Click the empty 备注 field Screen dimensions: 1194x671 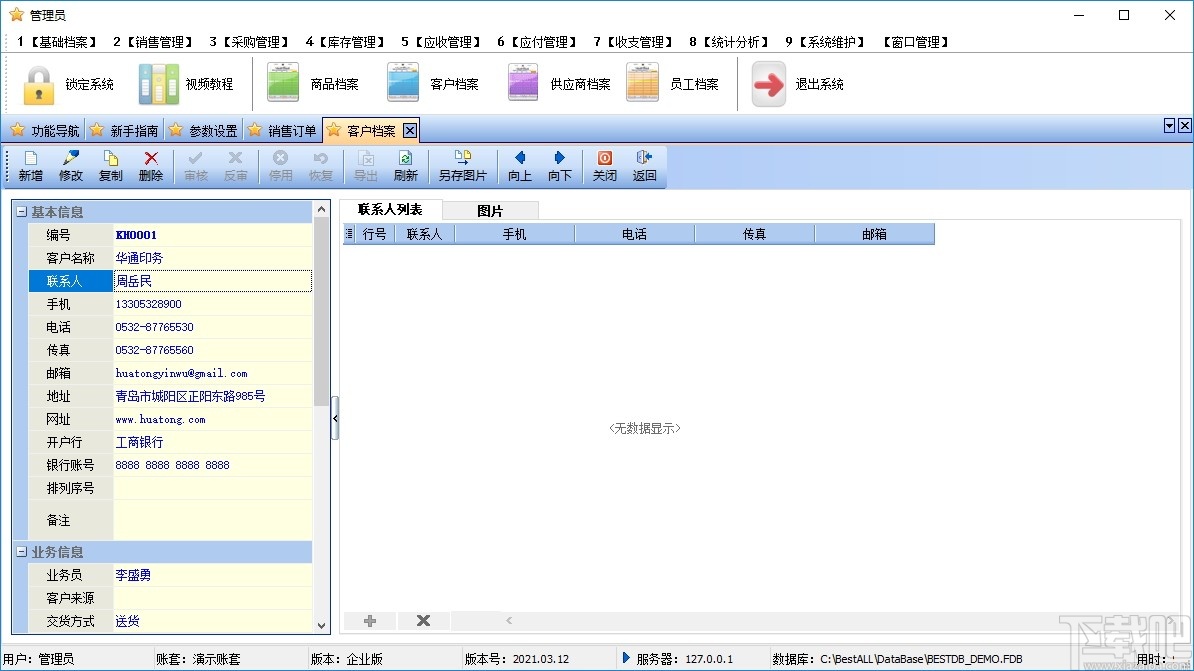pyautogui.click(x=212, y=520)
